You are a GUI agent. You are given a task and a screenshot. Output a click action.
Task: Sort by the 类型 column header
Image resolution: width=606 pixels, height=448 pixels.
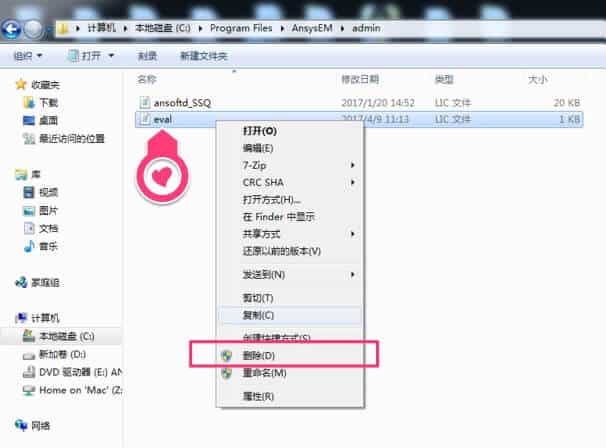[444, 80]
